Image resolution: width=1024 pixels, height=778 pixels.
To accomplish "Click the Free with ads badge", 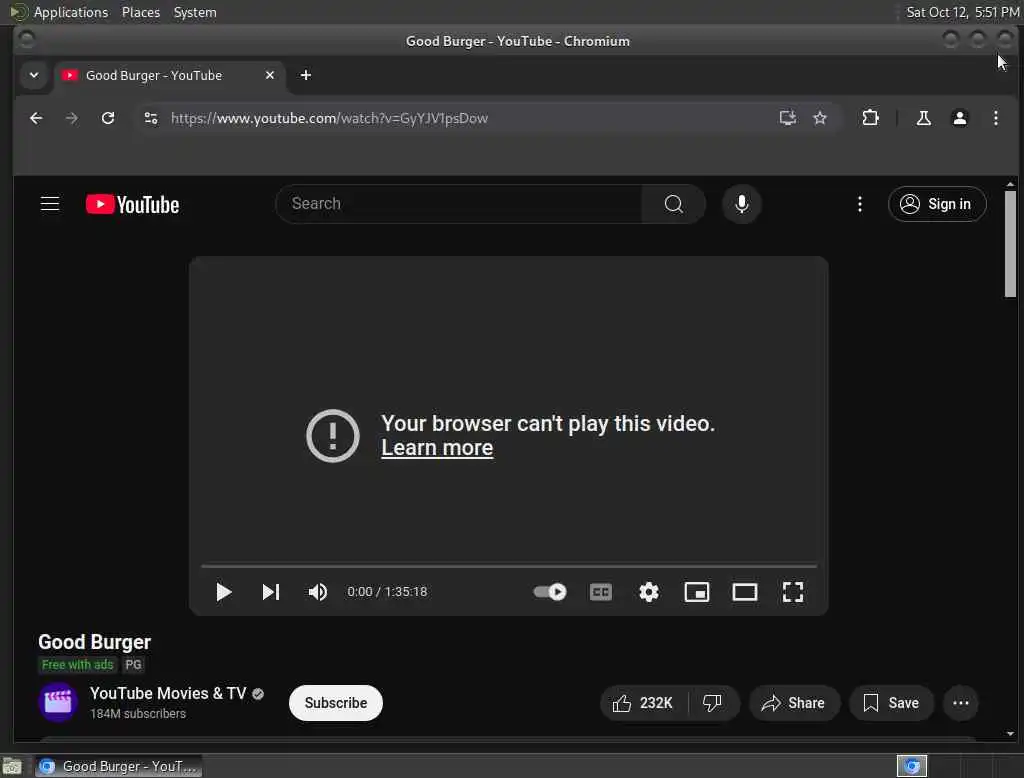I will (x=77, y=665).
